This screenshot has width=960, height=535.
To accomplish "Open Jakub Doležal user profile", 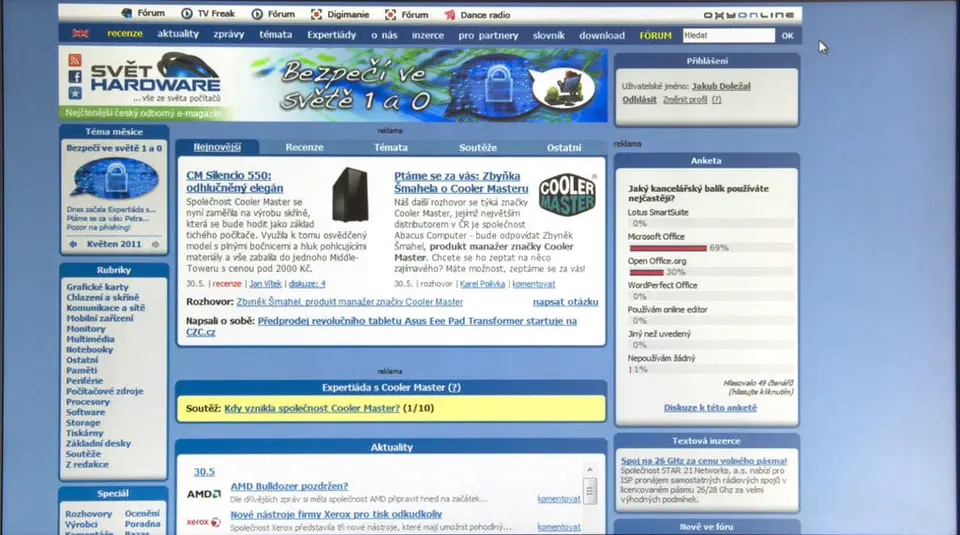I will pyautogui.click(x=721, y=86).
